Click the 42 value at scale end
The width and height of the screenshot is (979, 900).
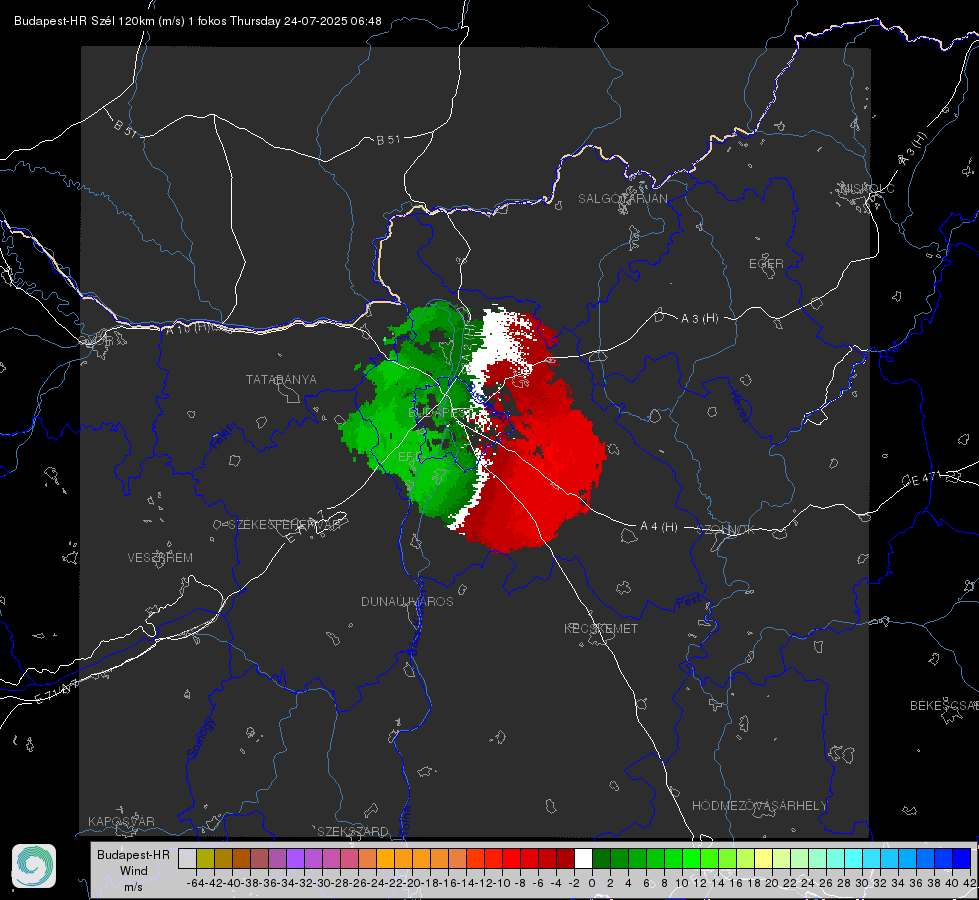coord(970,883)
